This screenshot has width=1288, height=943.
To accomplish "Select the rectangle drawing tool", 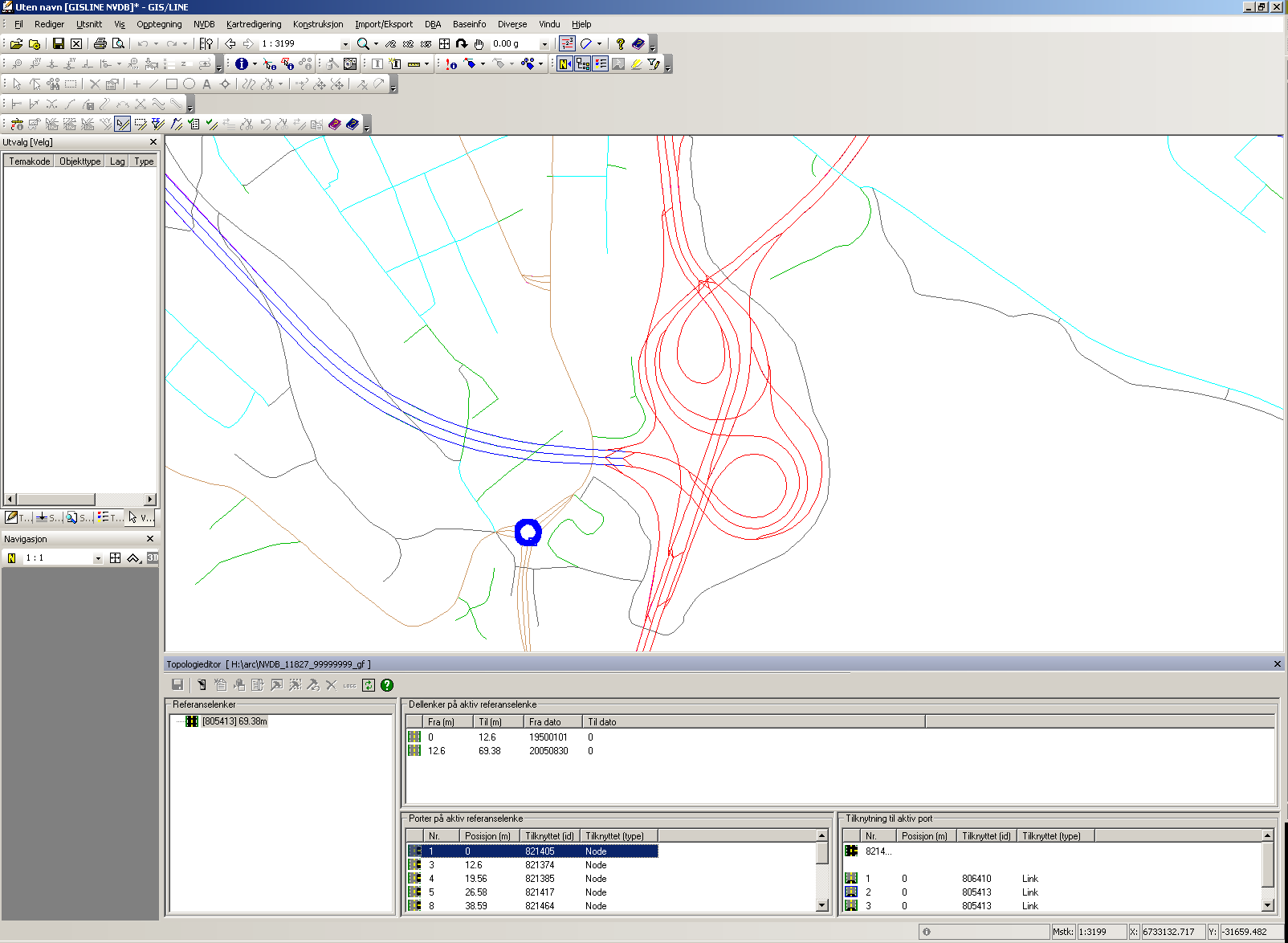I will 172,84.
